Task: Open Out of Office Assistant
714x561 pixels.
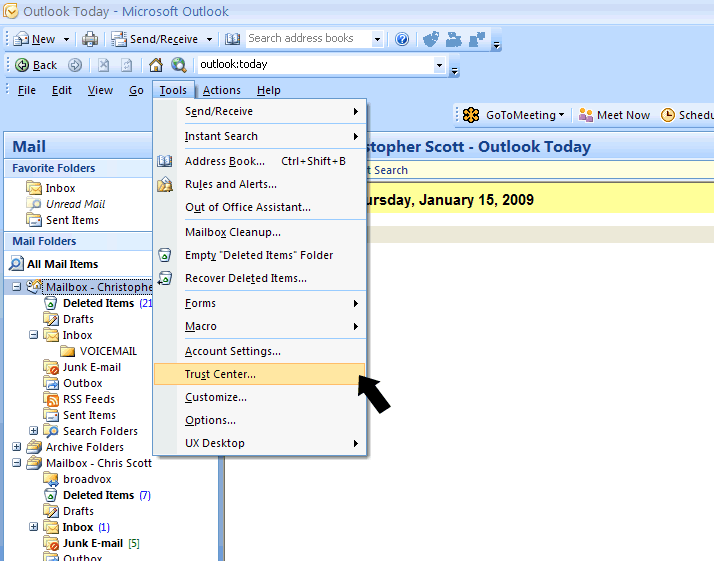Action: [260, 207]
